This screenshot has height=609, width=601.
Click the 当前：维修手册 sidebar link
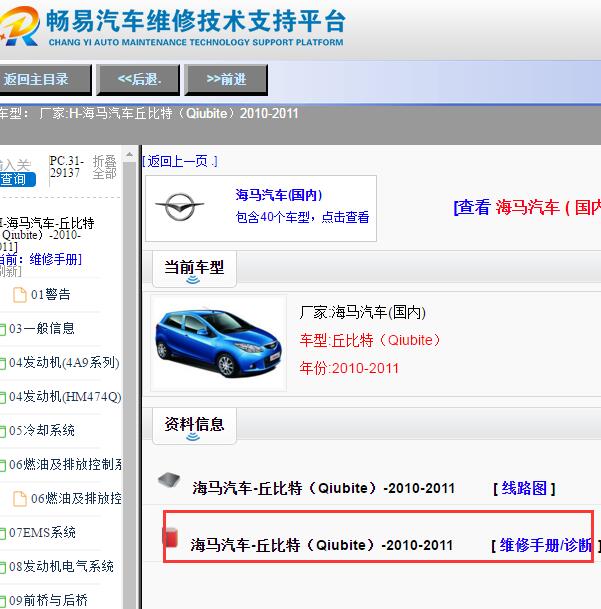tap(41, 259)
